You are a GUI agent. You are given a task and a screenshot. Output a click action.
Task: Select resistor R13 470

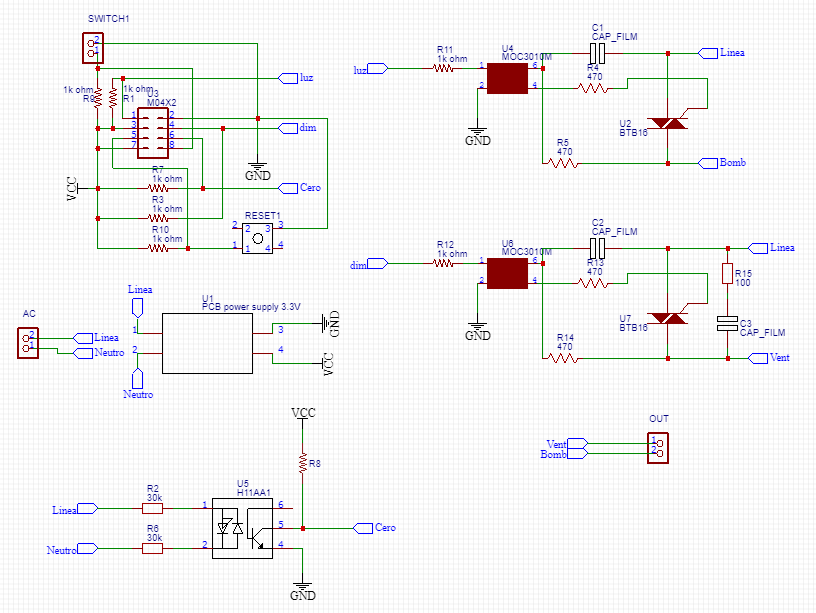pyautogui.click(x=593, y=283)
